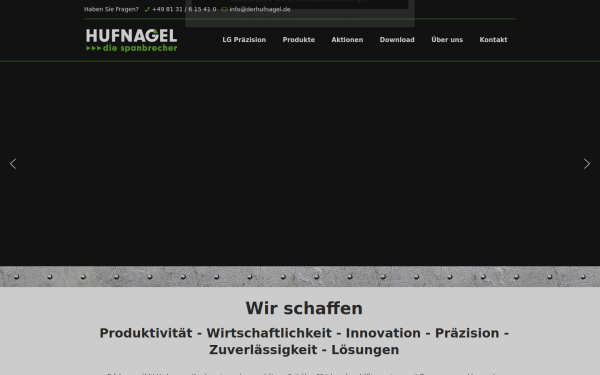
Task: Click the Hufnagel die spanbrecher logo
Action: 131,40
